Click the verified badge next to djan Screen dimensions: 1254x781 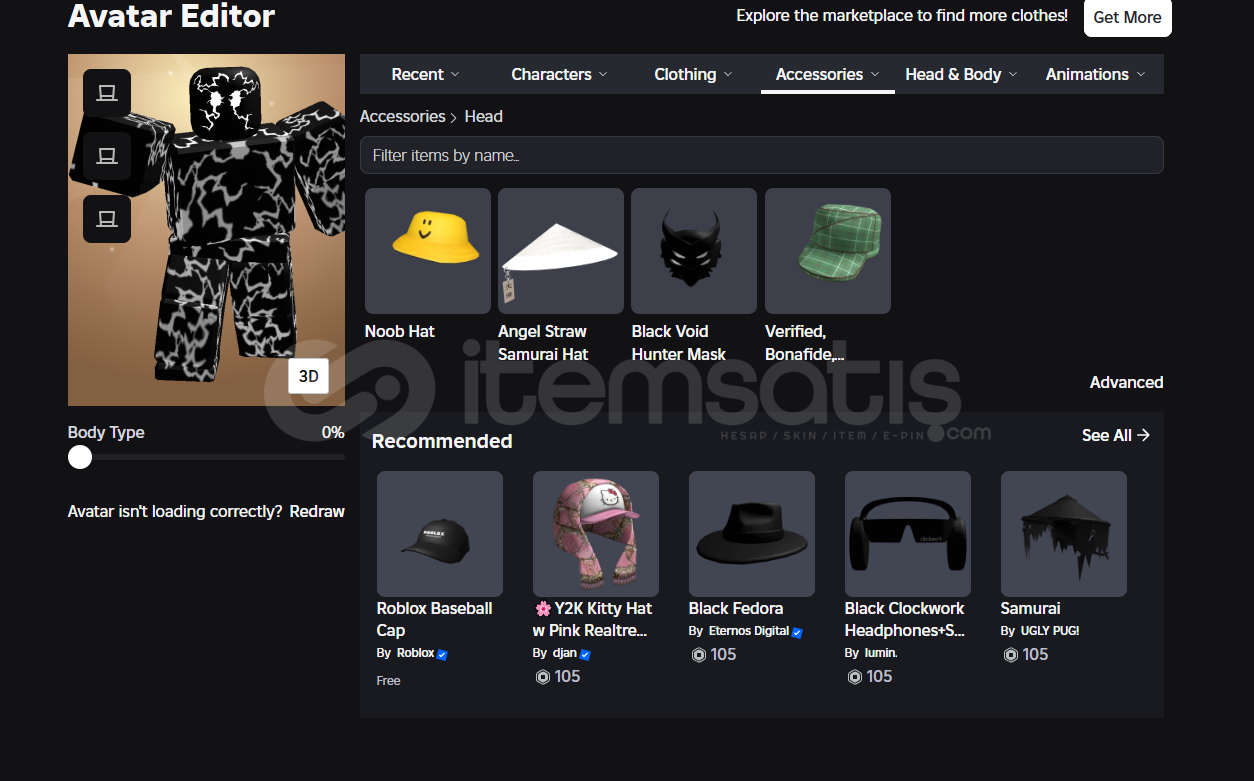pos(585,654)
